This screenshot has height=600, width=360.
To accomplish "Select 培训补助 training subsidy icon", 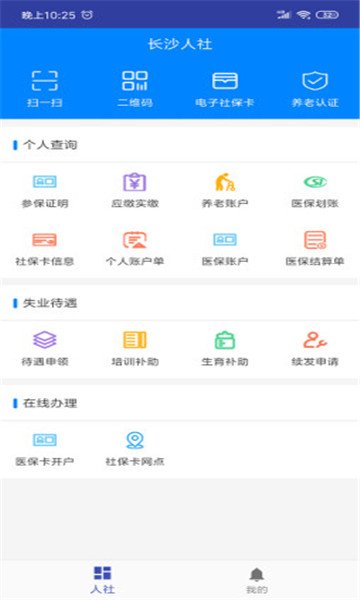I will pyautogui.click(x=135, y=340).
